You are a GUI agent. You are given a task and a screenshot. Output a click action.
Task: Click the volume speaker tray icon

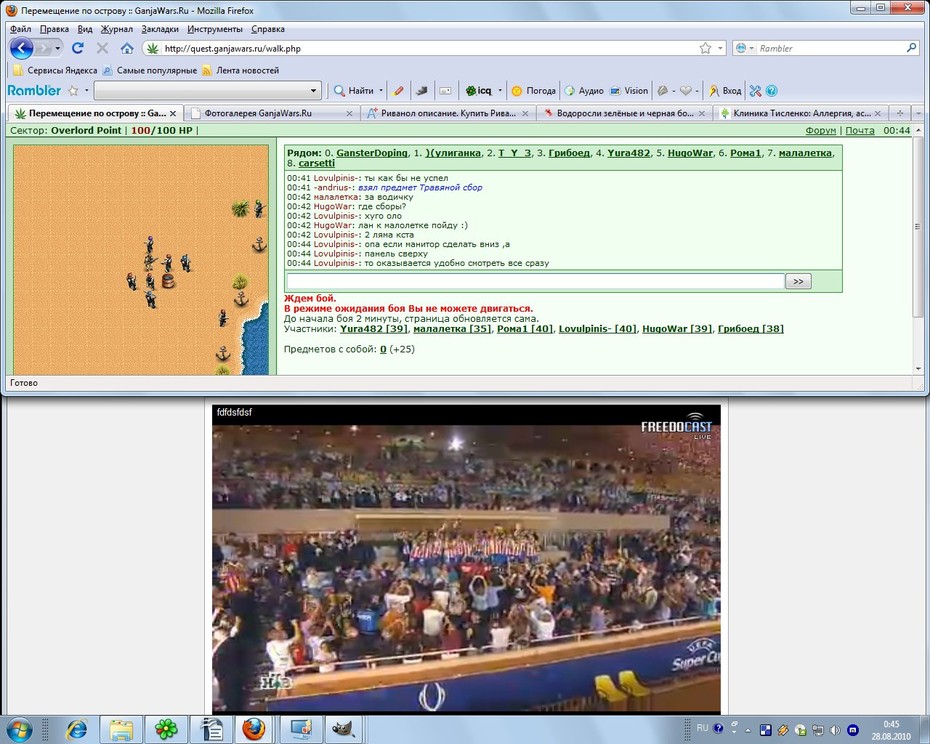click(x=835, y=730)
